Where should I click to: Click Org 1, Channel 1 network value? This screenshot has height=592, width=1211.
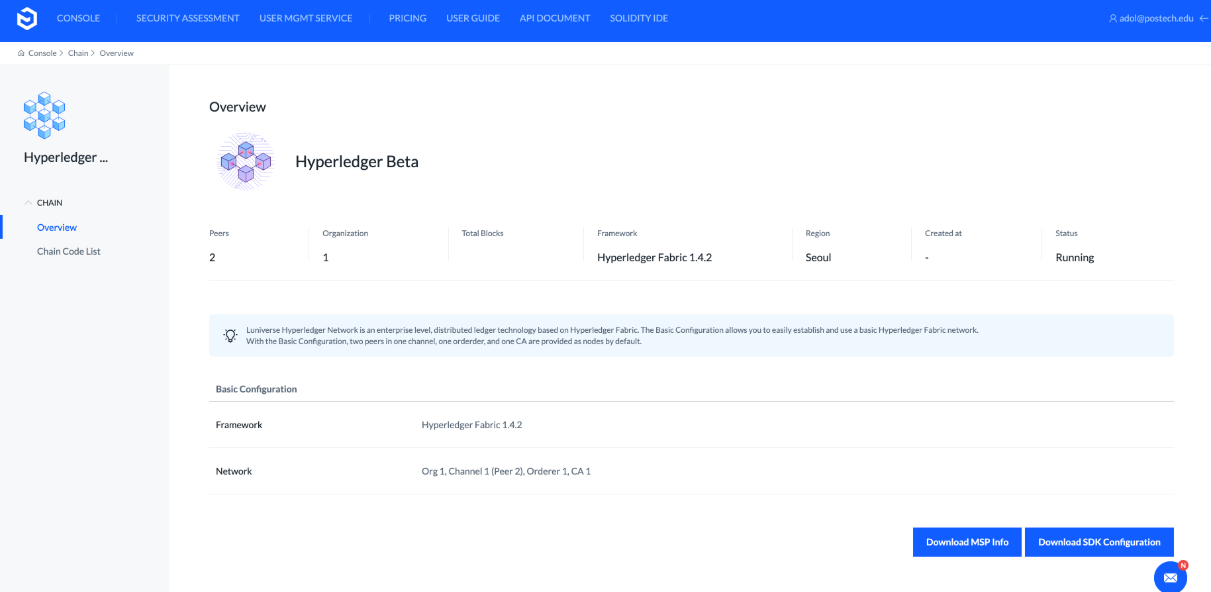[506, 471]
